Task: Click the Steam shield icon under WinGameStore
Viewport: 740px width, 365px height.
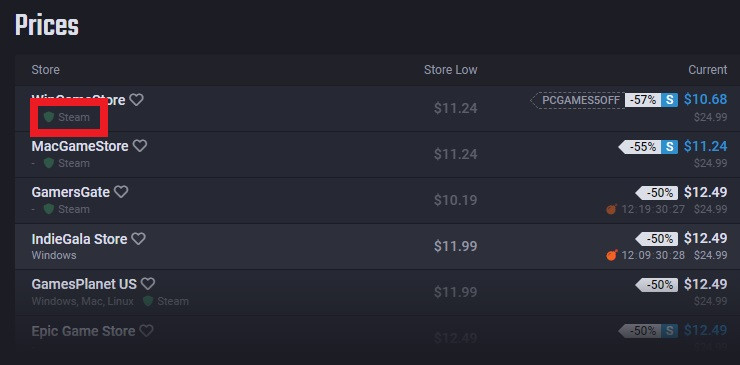Action: coord(49,117)
